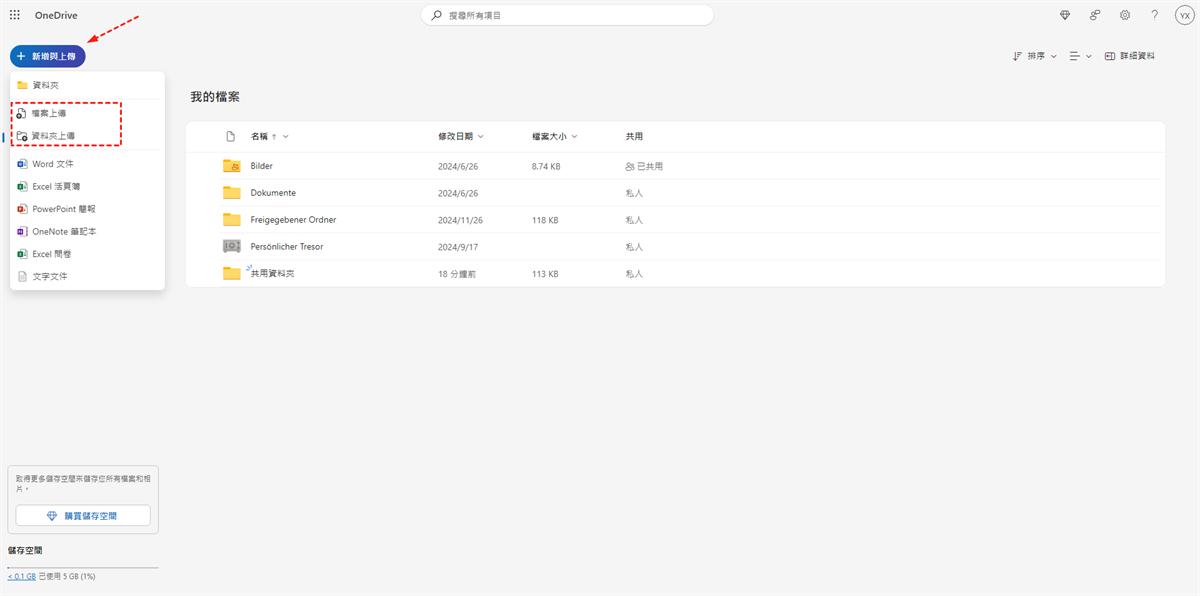Choose Word 文件 from the menu

[x=87, y=163]
